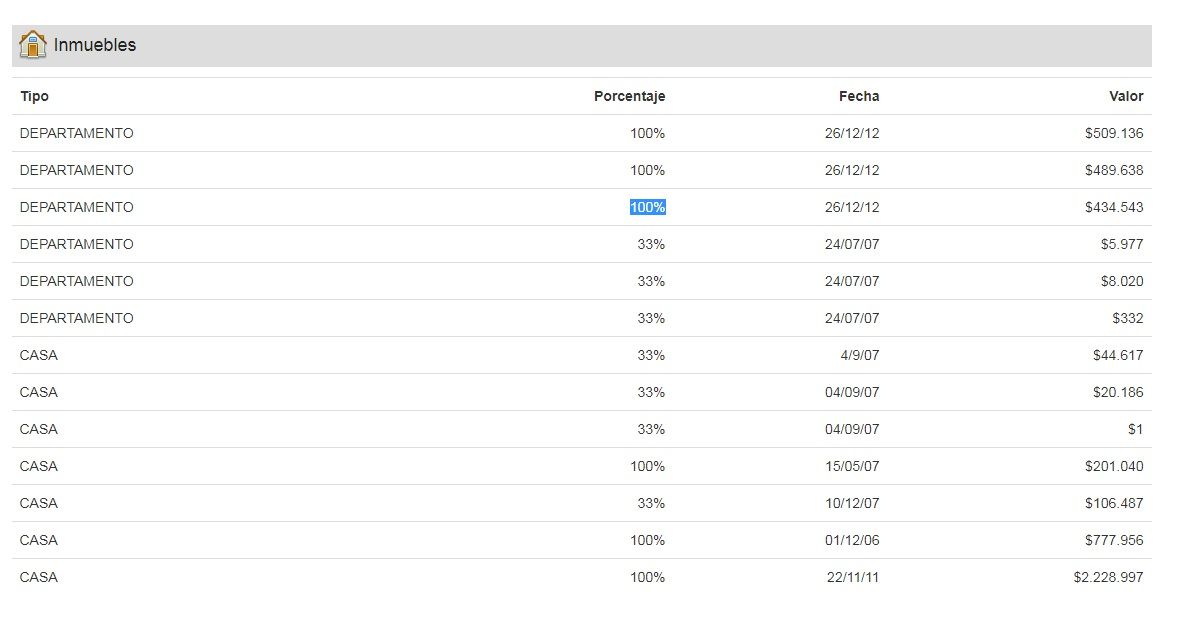Click the Inmuebles section title
The image size is (1182, 629).
[95, 45]
